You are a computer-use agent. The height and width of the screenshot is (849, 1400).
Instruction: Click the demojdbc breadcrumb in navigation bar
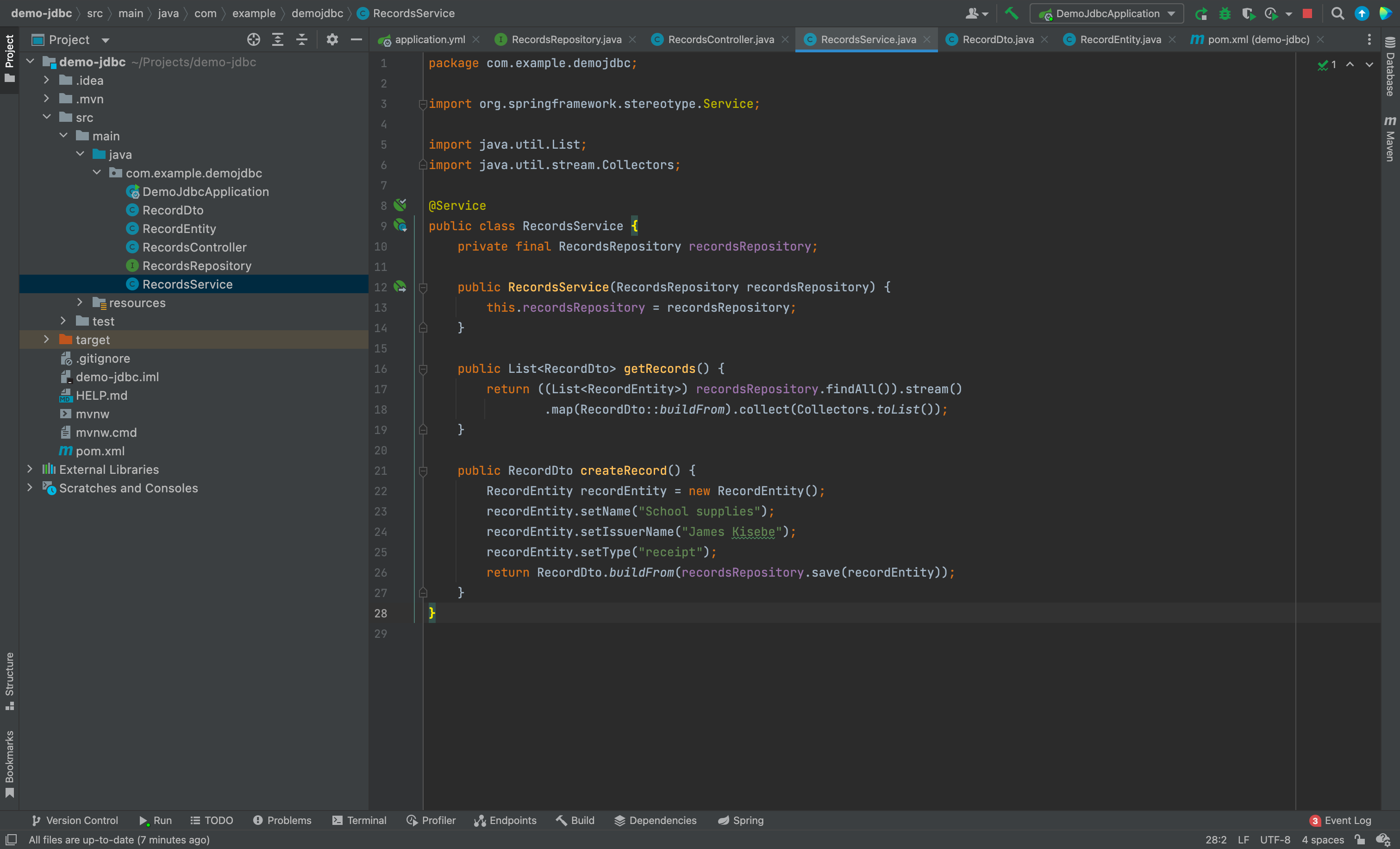click(x=317, y=13)
